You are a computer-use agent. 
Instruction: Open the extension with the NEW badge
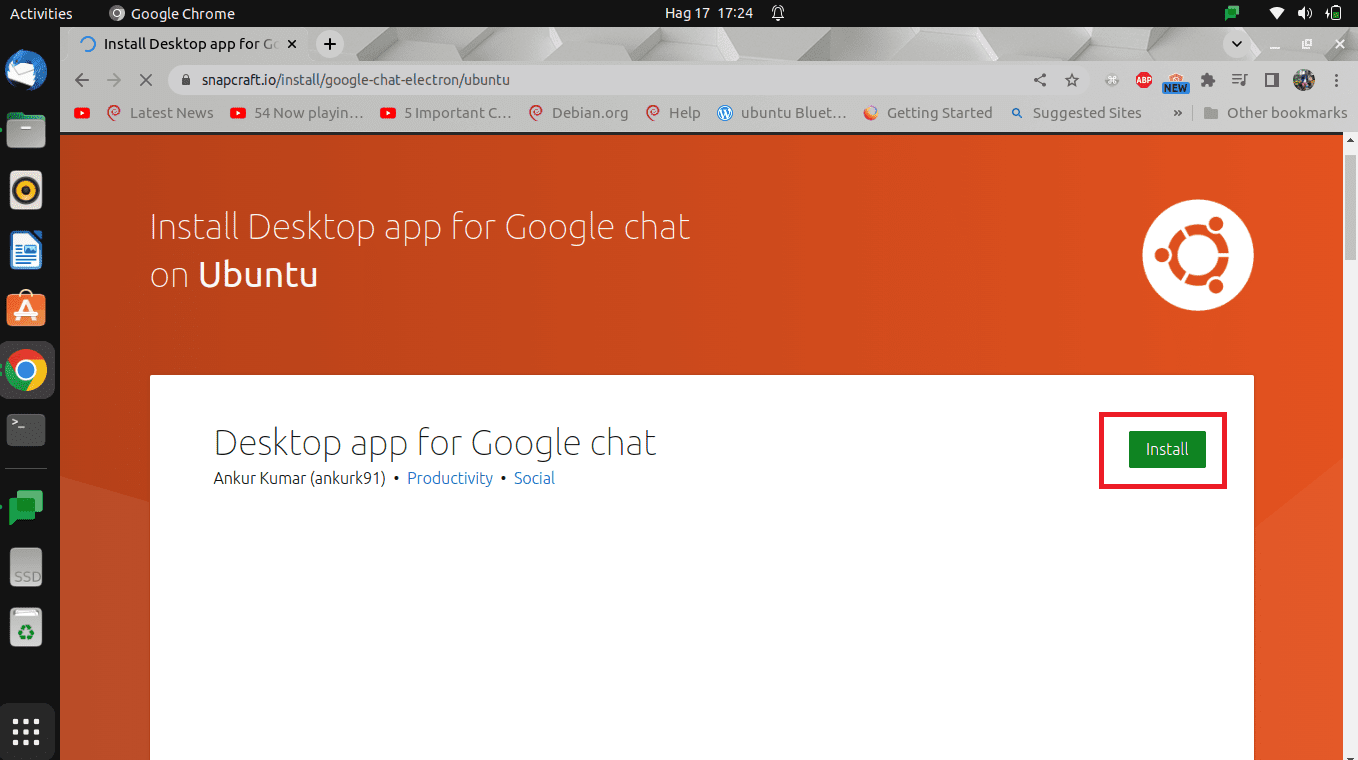coord(1176,82)
